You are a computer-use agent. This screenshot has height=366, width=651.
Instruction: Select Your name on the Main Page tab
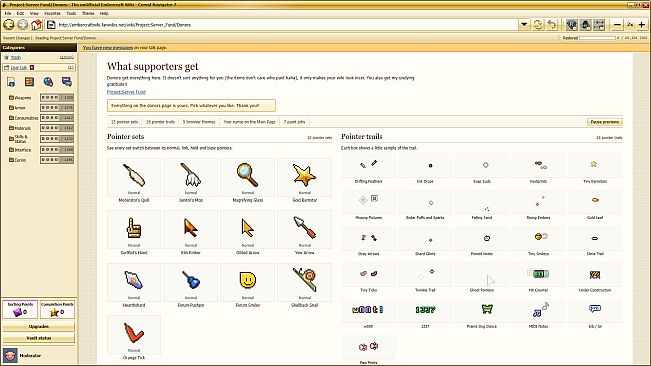(x=250, y=122)
